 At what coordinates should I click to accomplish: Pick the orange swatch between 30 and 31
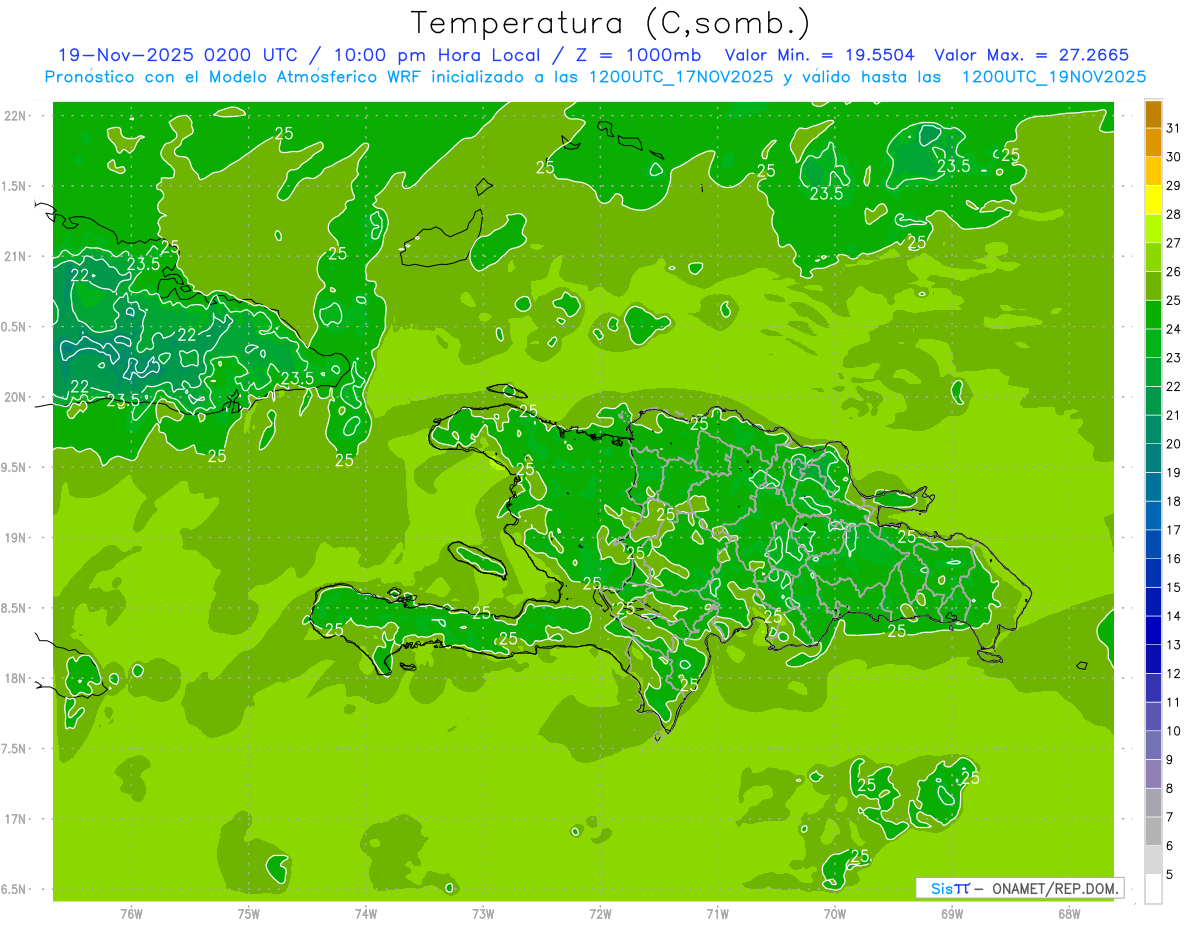point(1153,143)
